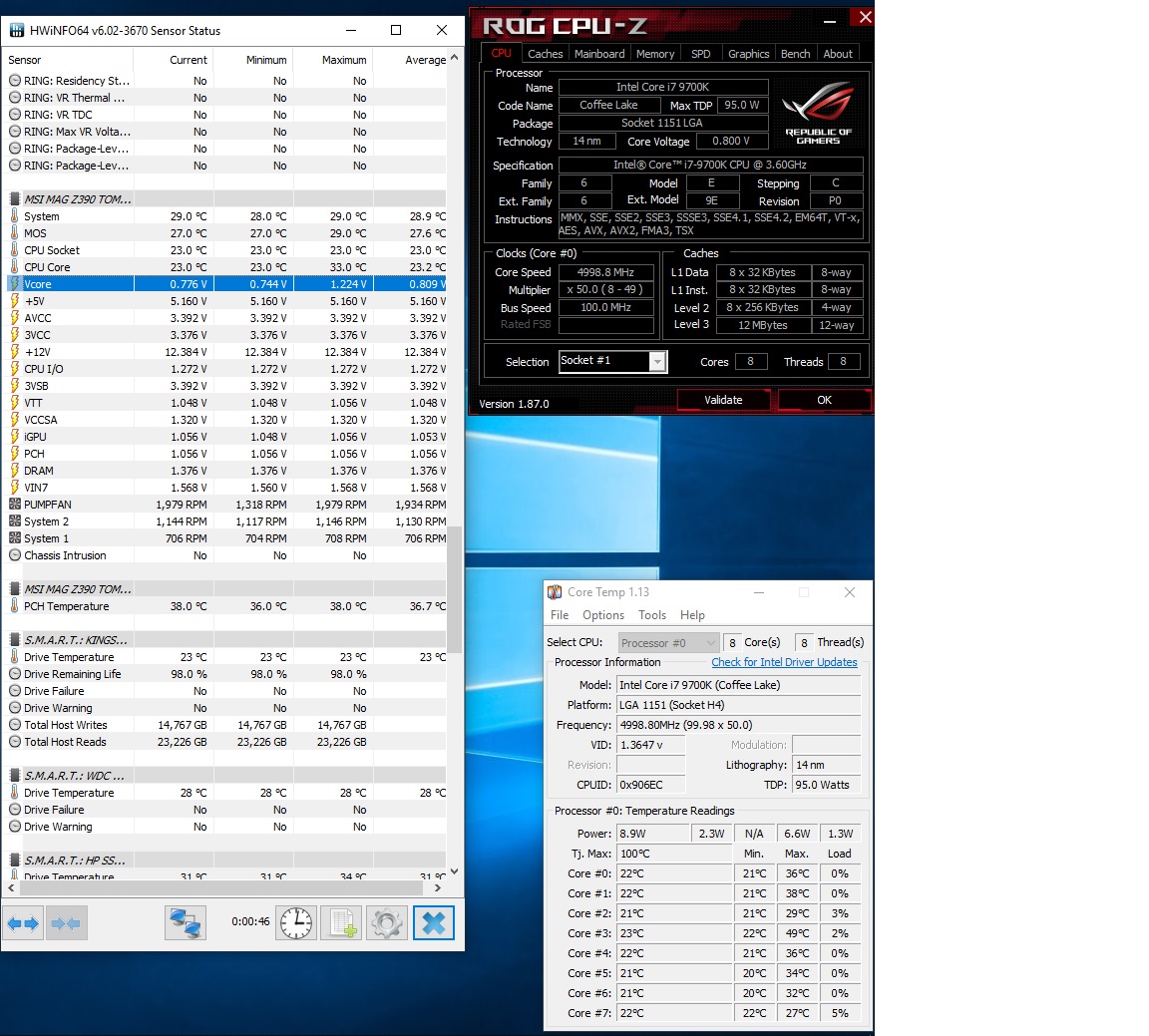The image size is (1149, 1036).
Task: Open the Core Temp Options menu
Action: tap(603, 614)
